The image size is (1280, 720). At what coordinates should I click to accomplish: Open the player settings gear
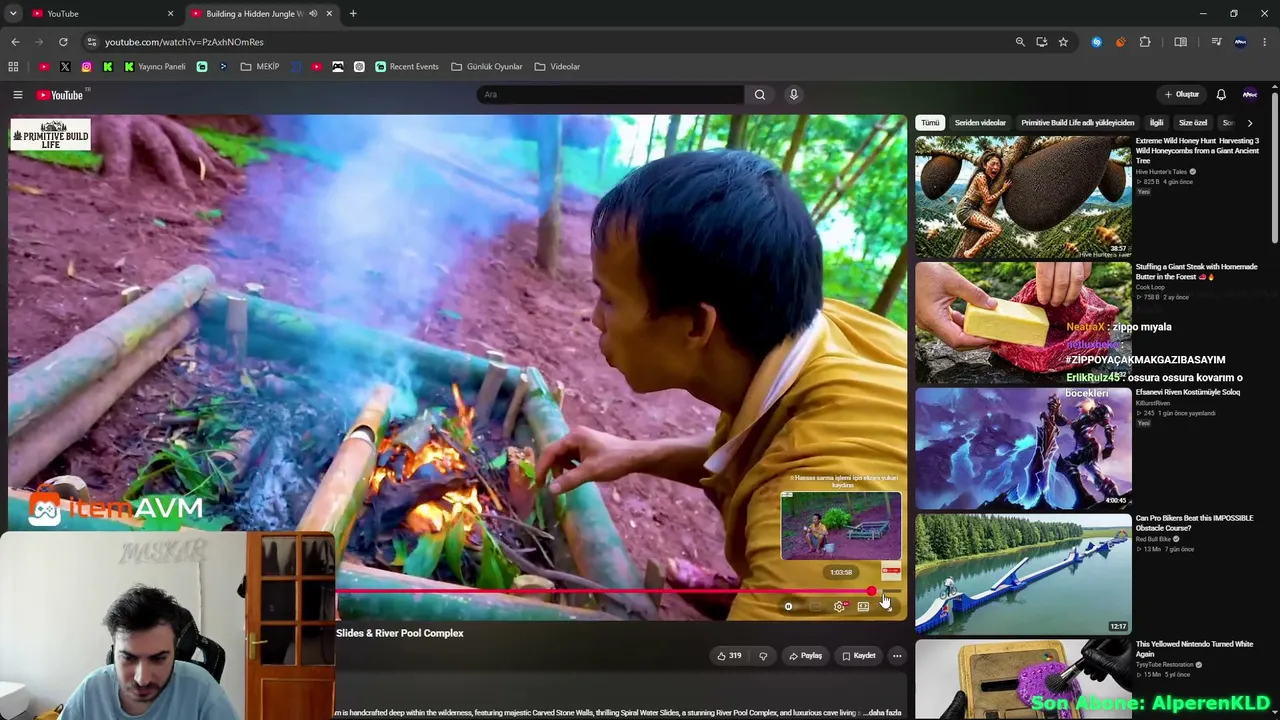click(x=839, y=607)
